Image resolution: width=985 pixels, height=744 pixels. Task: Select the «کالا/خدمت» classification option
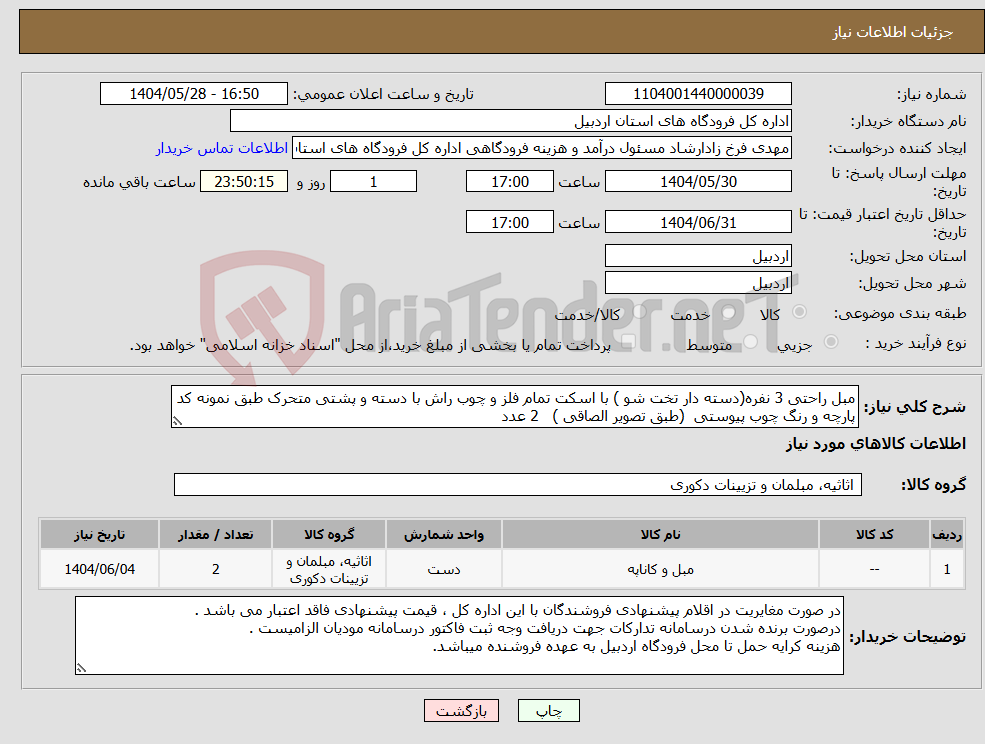point(638,312)
